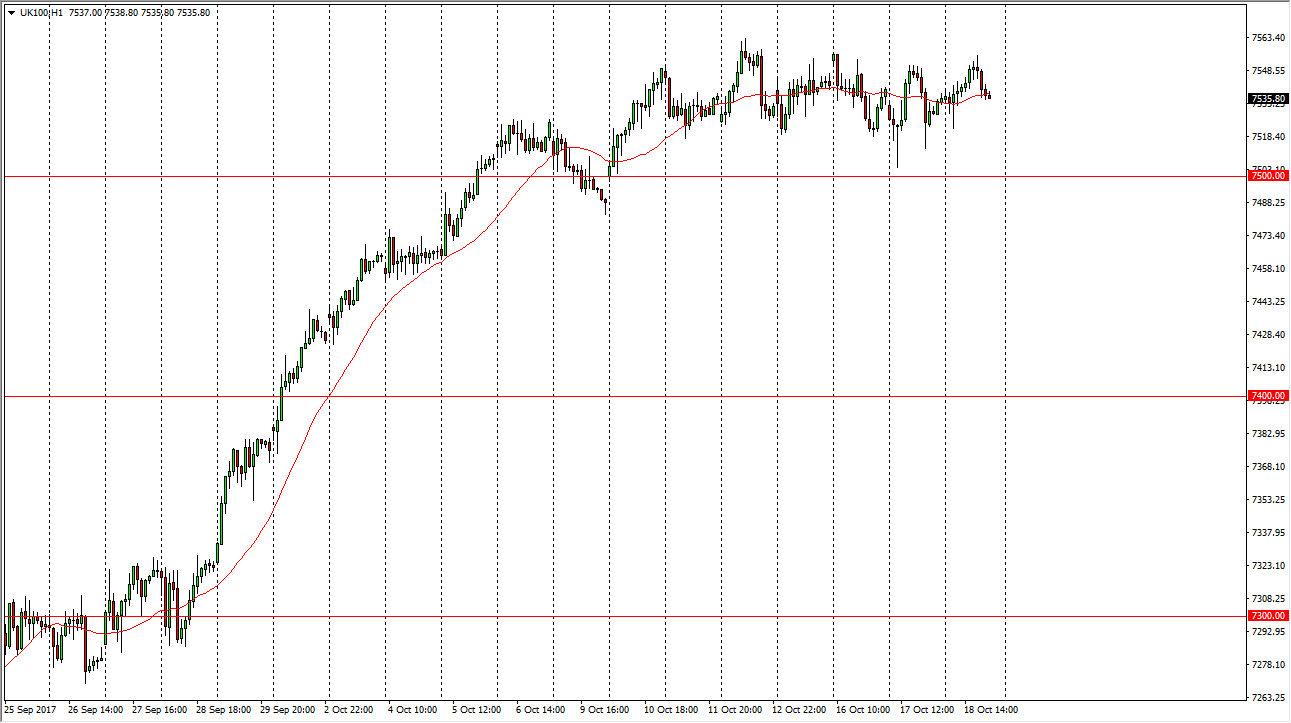
Task: Click the 2 Oct 22:00 time label
Action: (351, 710)
